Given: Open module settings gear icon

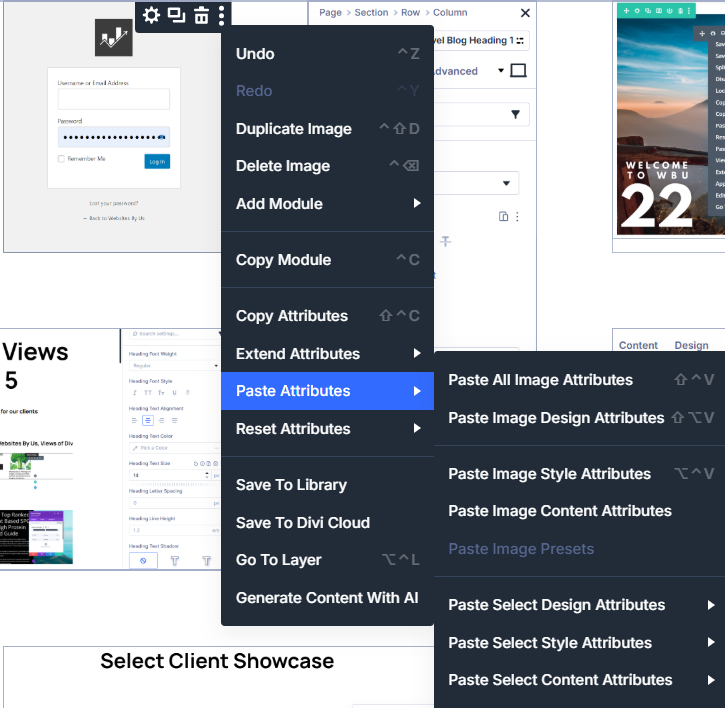Looking at the screenshot, I should 151,15.
